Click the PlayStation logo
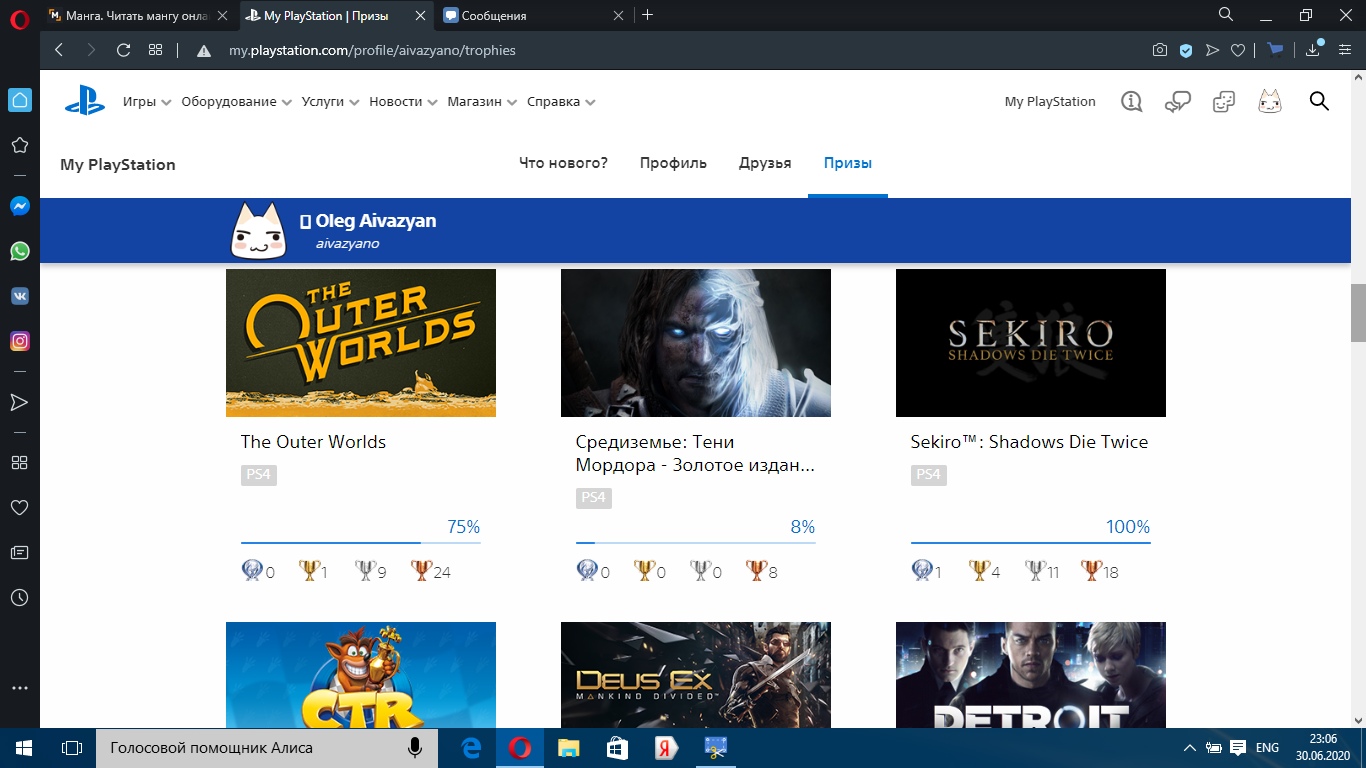1366x768 pixels. (x=85, y=101)
